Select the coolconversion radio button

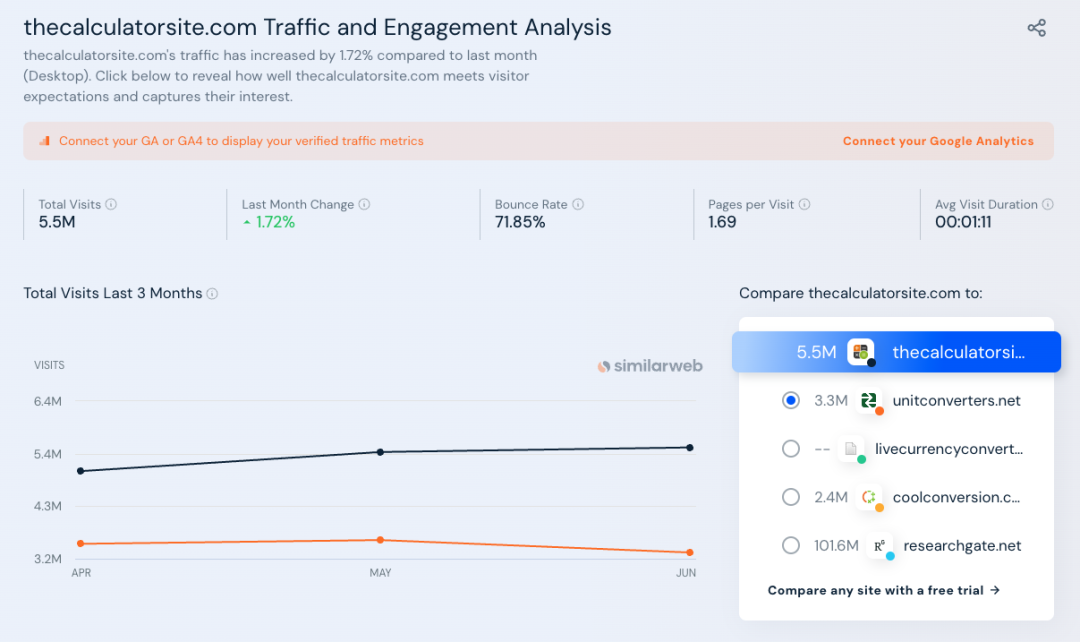point(791,497)
